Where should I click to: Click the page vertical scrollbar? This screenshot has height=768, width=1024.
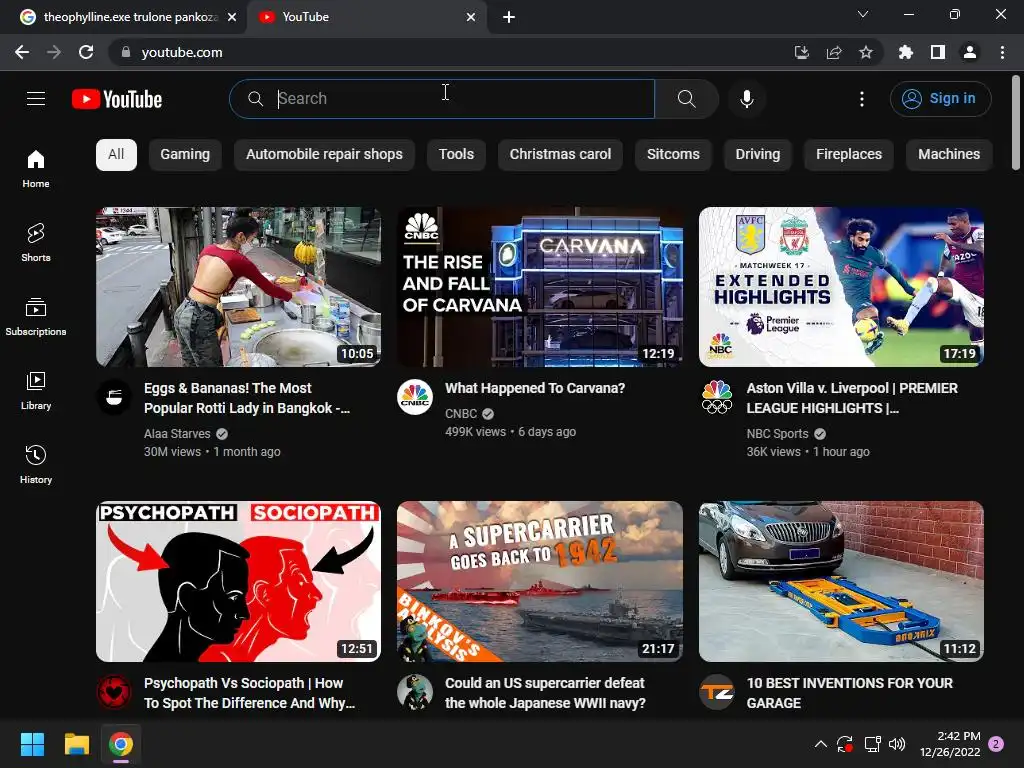(x=1016, y=123)
